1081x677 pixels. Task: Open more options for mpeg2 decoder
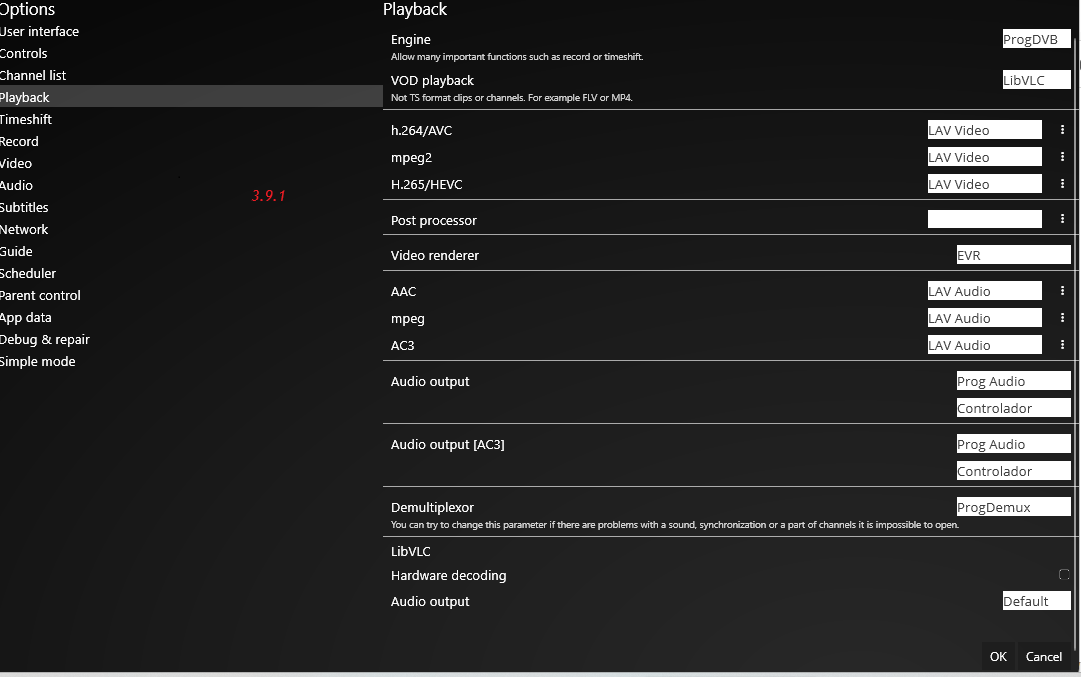1062,157
